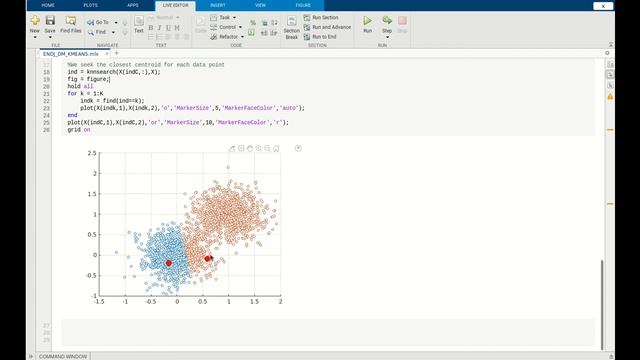This screenshot has width=640, height=360.
Task: Click Run to End
Action: (320, 37)
